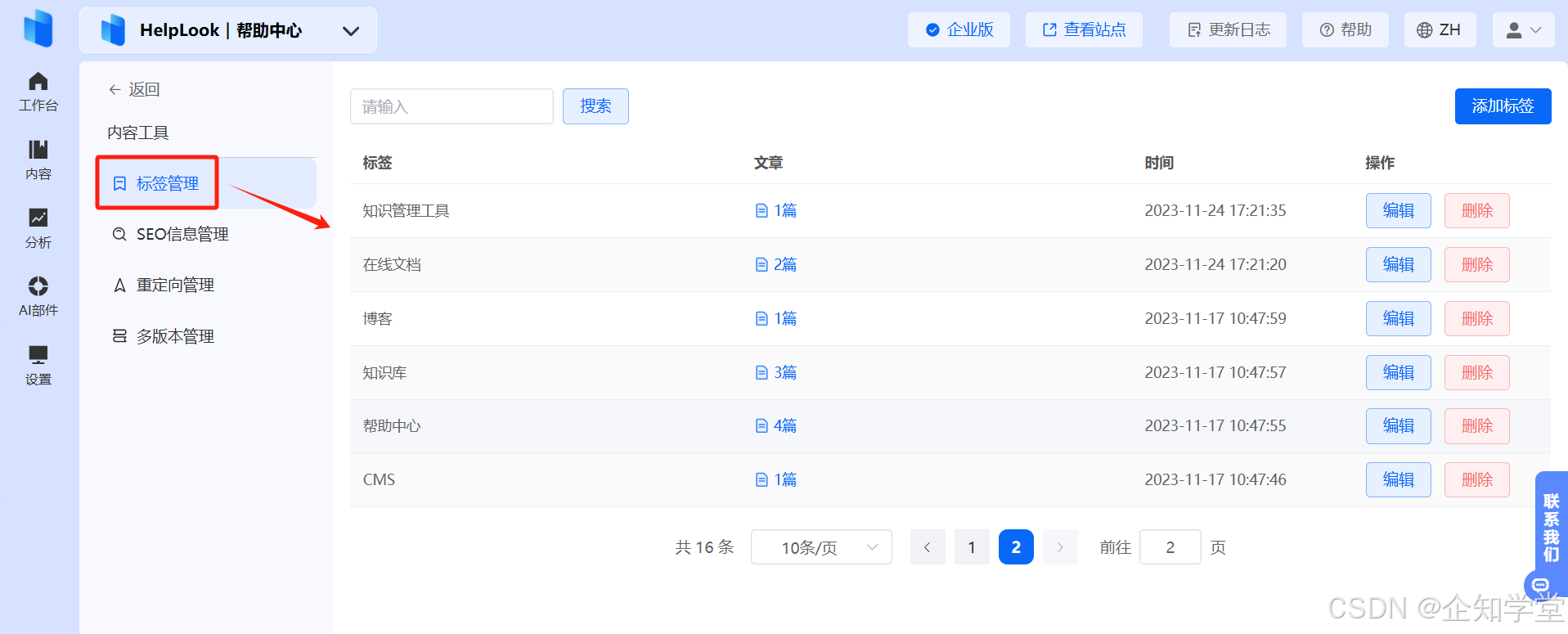
Task: Edit the CMS tag
Action: click(x=1398, y=480)
